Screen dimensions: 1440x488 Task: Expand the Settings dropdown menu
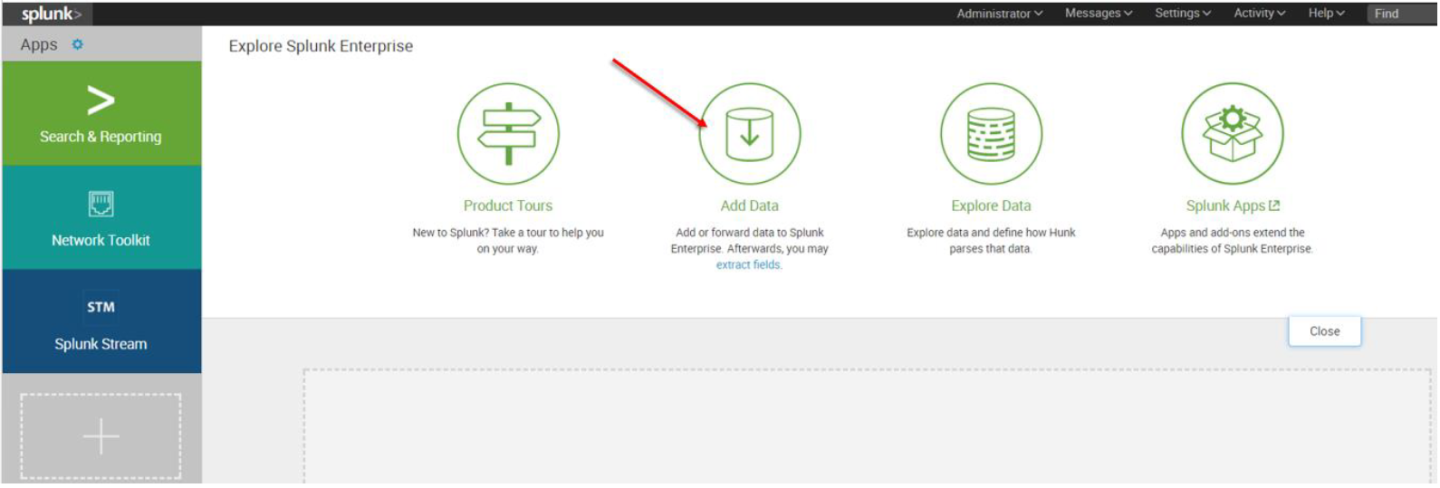click(x=1182, y=13)
